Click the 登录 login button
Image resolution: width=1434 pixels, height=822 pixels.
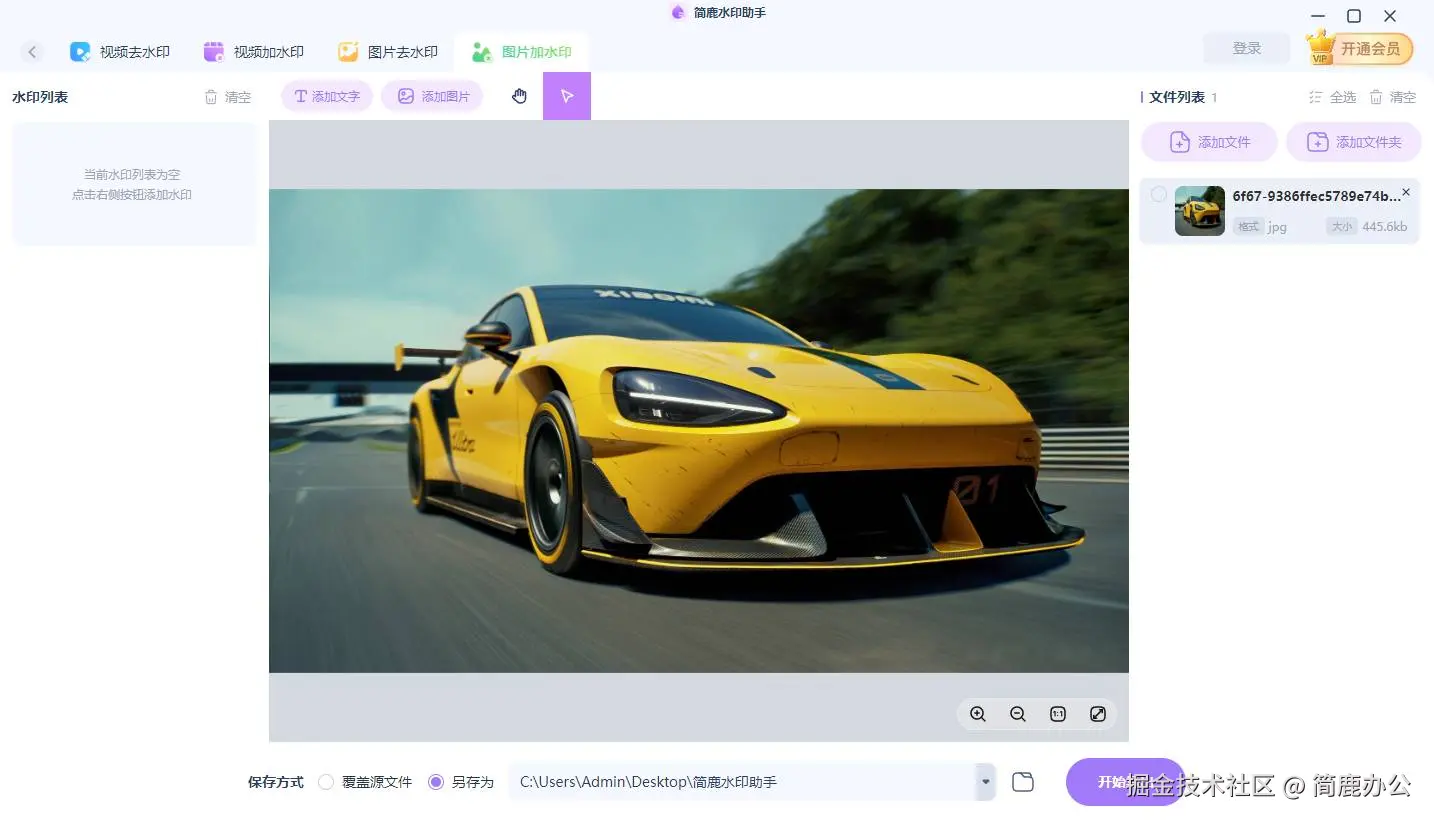pos(1247,48)
